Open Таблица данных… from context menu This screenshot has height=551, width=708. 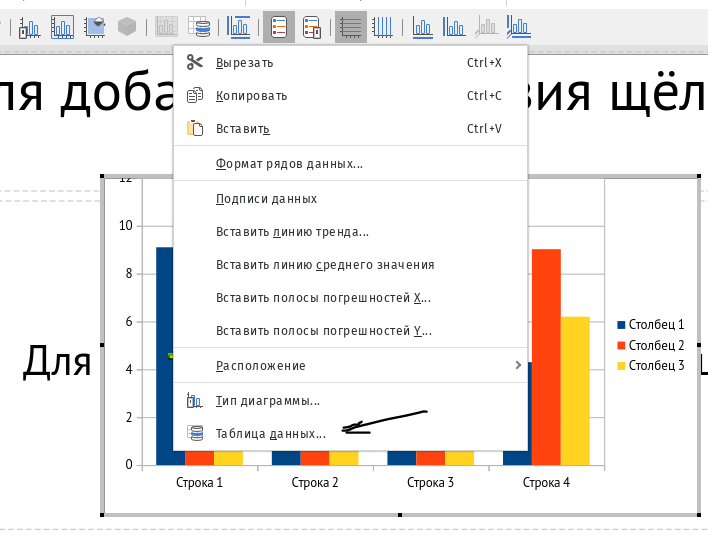tap(350, 434)
